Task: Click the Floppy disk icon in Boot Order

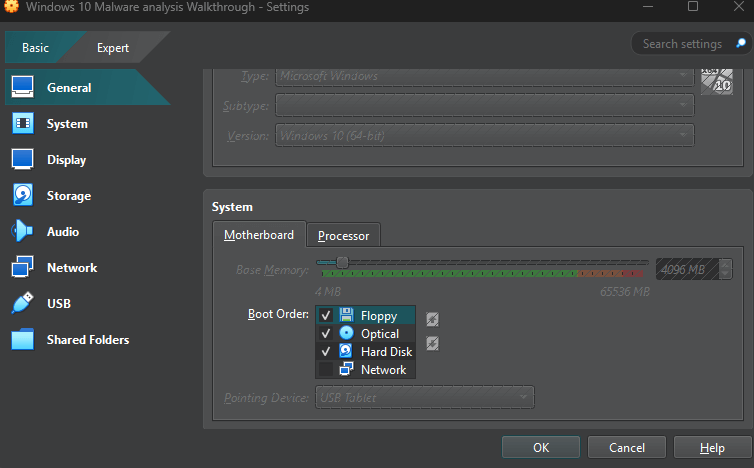Action: (346, 315)
